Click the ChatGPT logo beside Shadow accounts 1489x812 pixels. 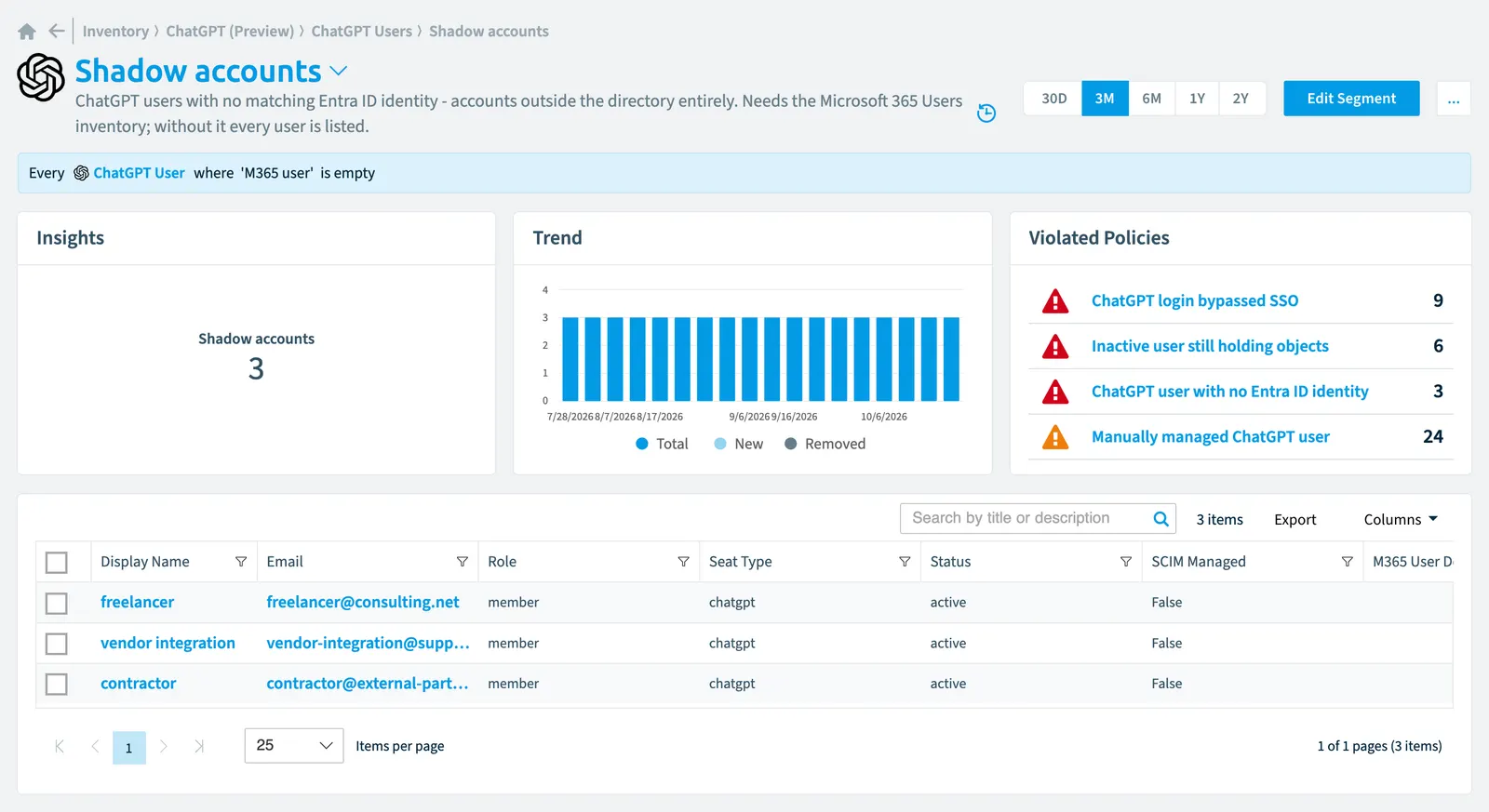(41, 77)
